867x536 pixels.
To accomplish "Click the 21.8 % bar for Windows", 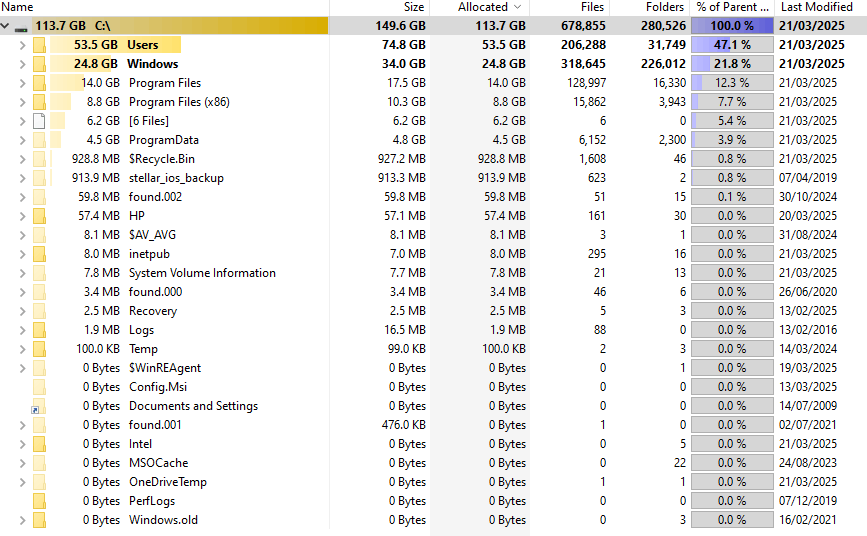I will coord(732,64).
